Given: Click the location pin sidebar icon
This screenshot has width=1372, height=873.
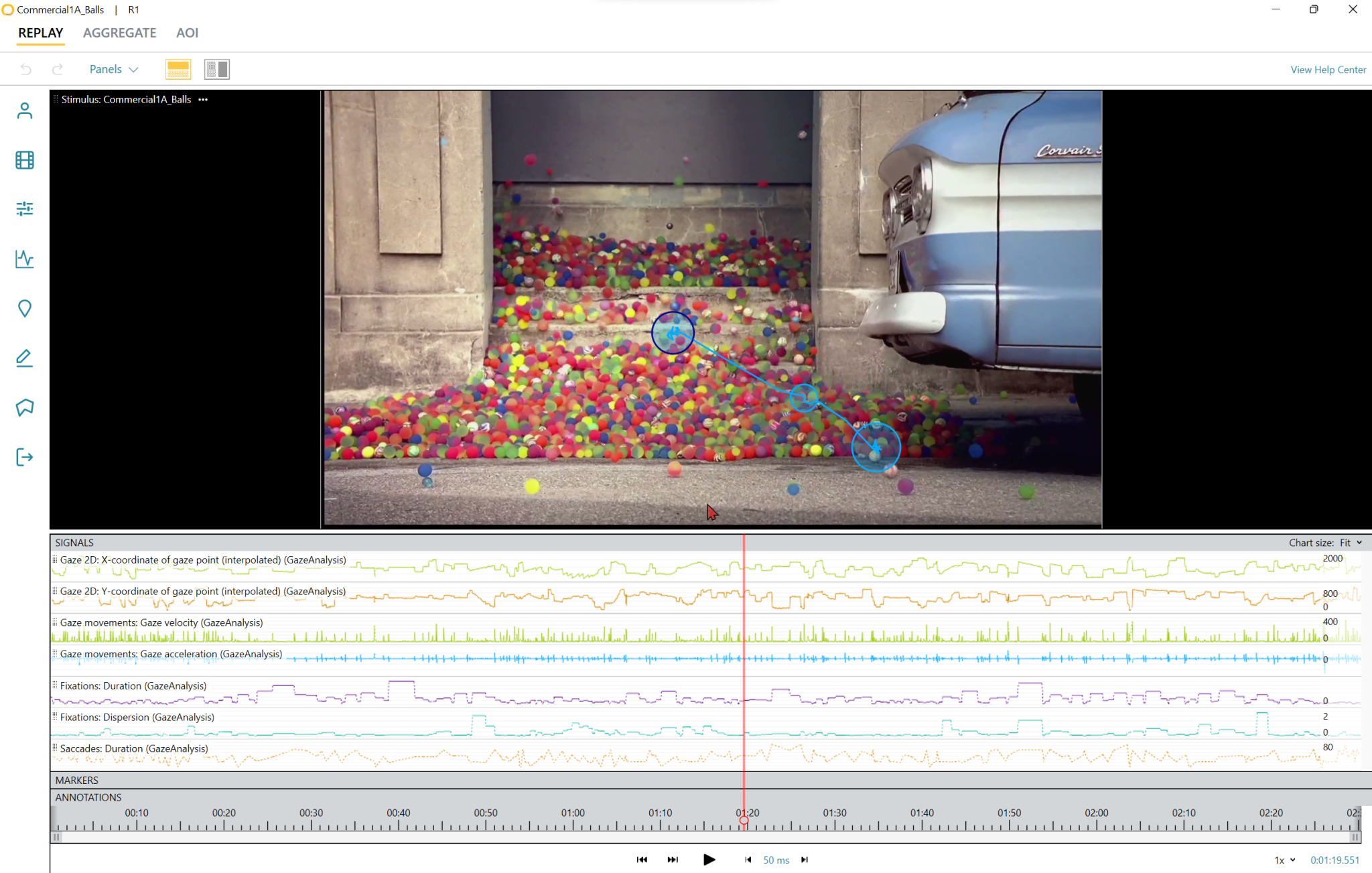Looking at the screenshot, I should pos(25,308).
